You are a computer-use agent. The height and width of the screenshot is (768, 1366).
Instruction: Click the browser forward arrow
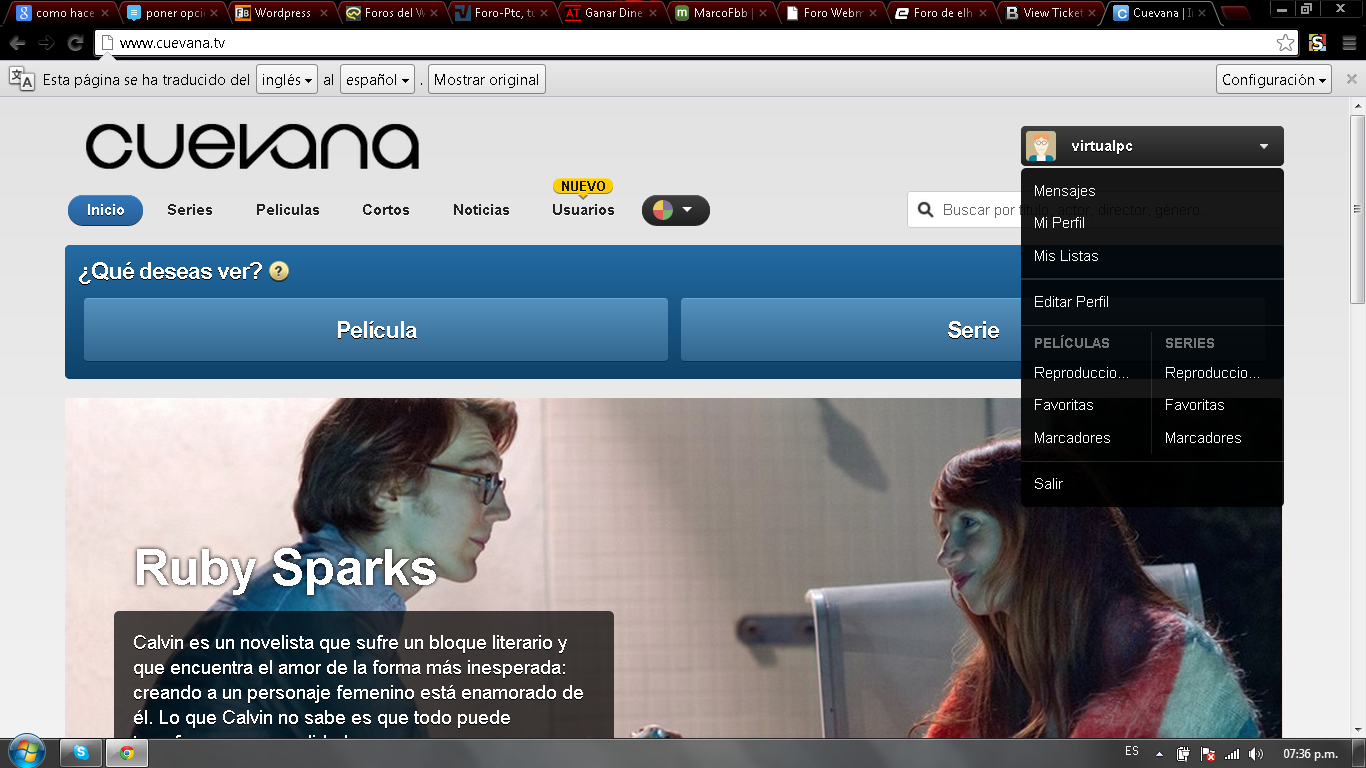tap(46, 43)
